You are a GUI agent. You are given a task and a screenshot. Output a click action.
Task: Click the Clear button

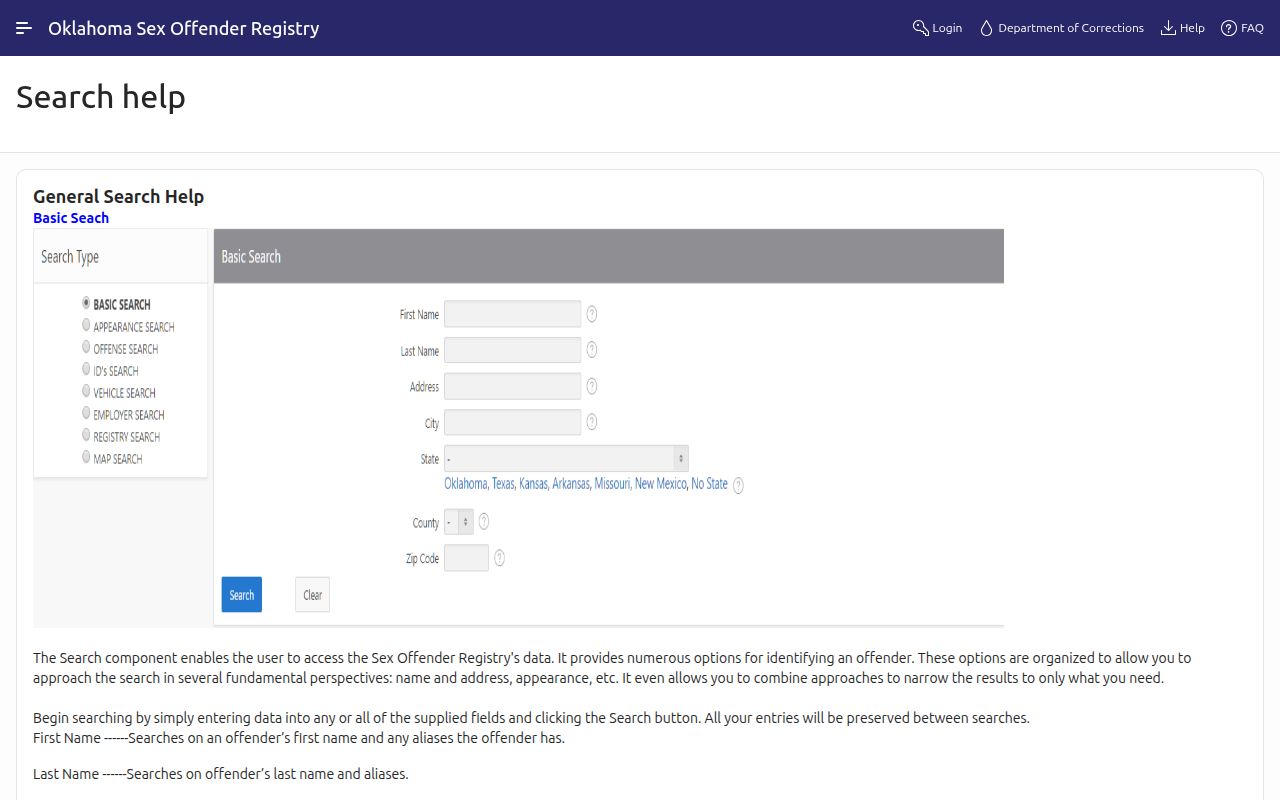tap(313, 595)
